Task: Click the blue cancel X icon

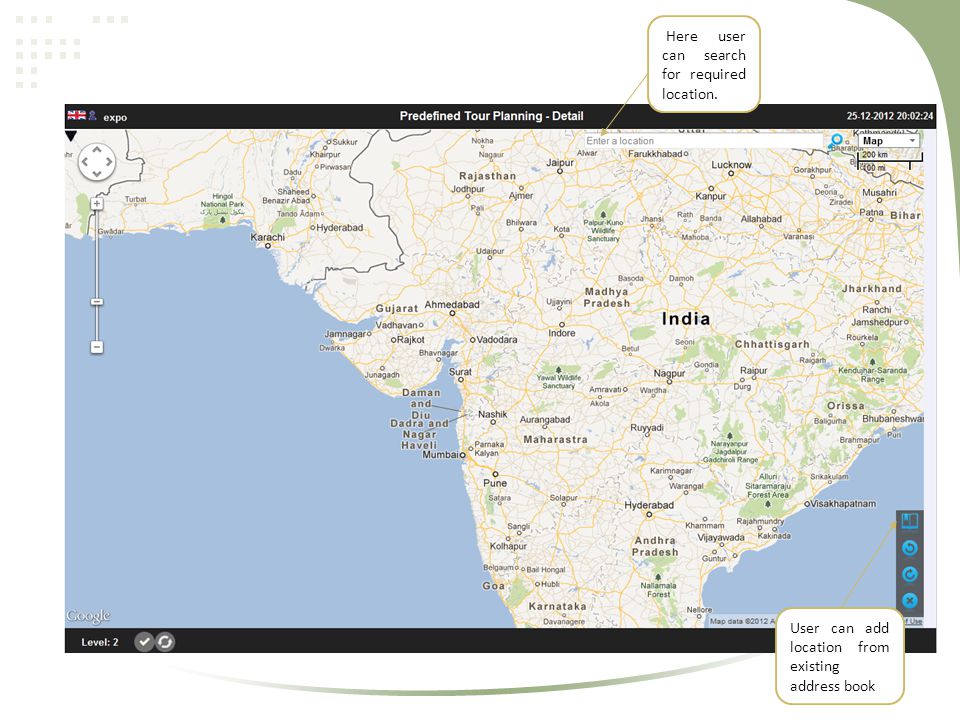Action: pyautogui.click(x=910, y=601)
